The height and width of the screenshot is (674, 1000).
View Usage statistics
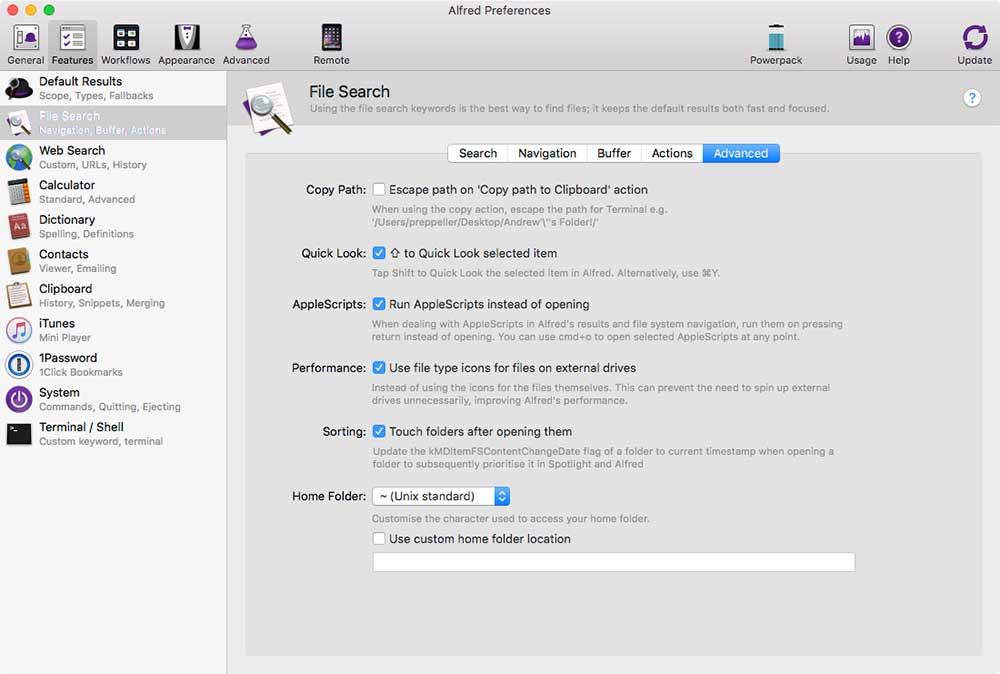pyautogui.click(x=861, y=38)
